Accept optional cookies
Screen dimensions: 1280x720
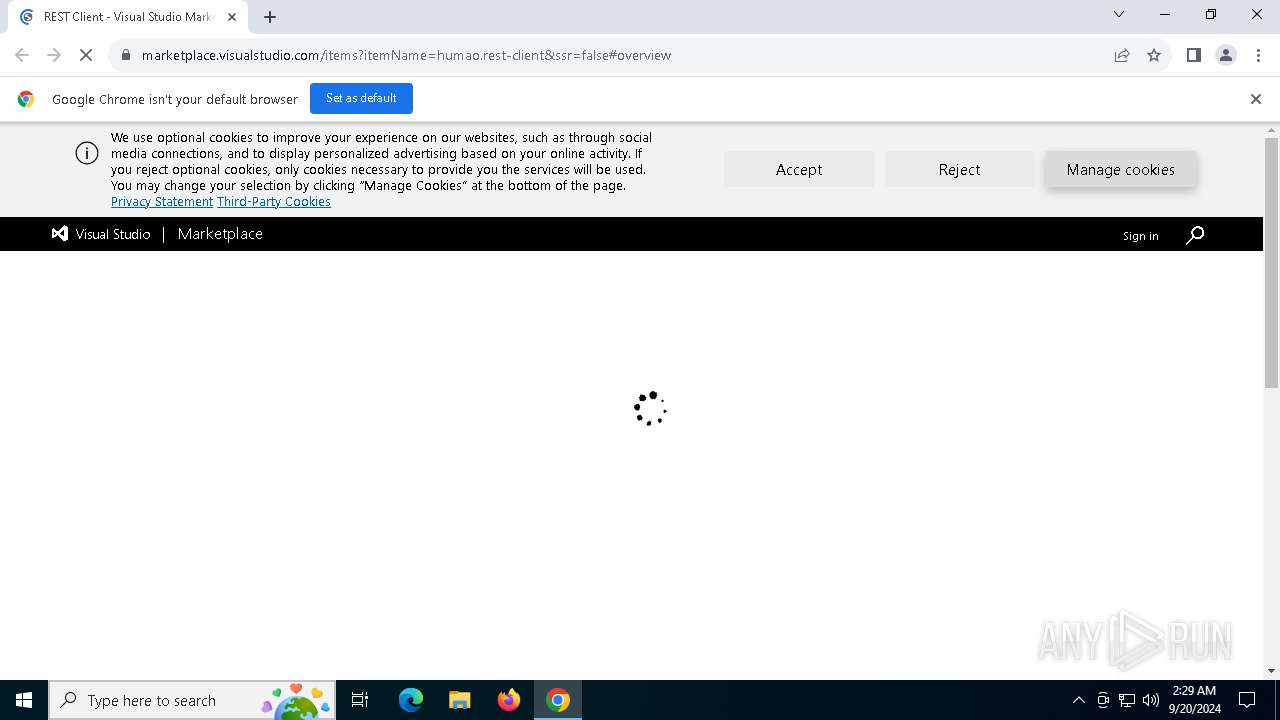click(x=799, y=169)
